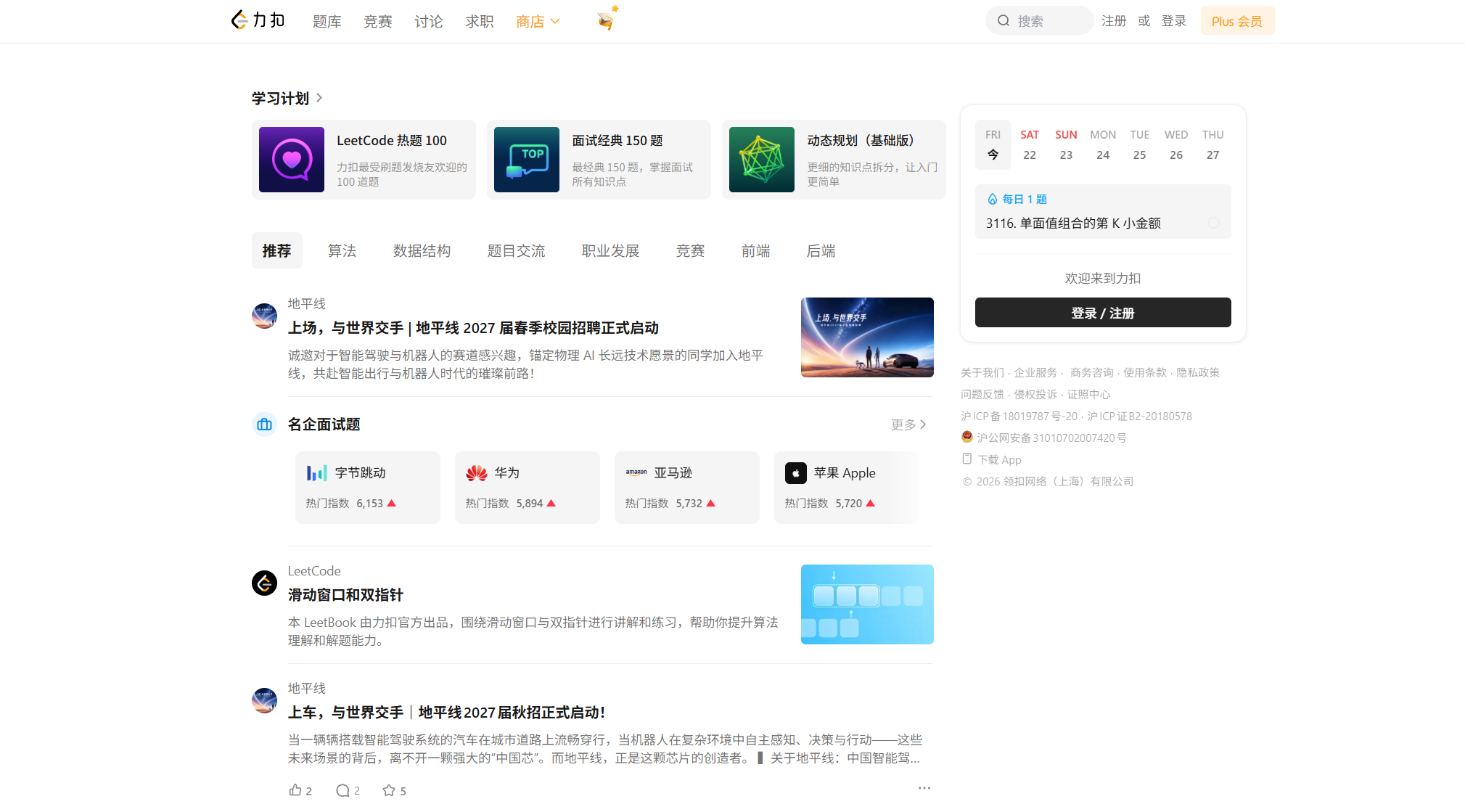Open 讨论 in the top navigation
The image size is (1465, 812).
pyautogui.click(x=429, y=22)
